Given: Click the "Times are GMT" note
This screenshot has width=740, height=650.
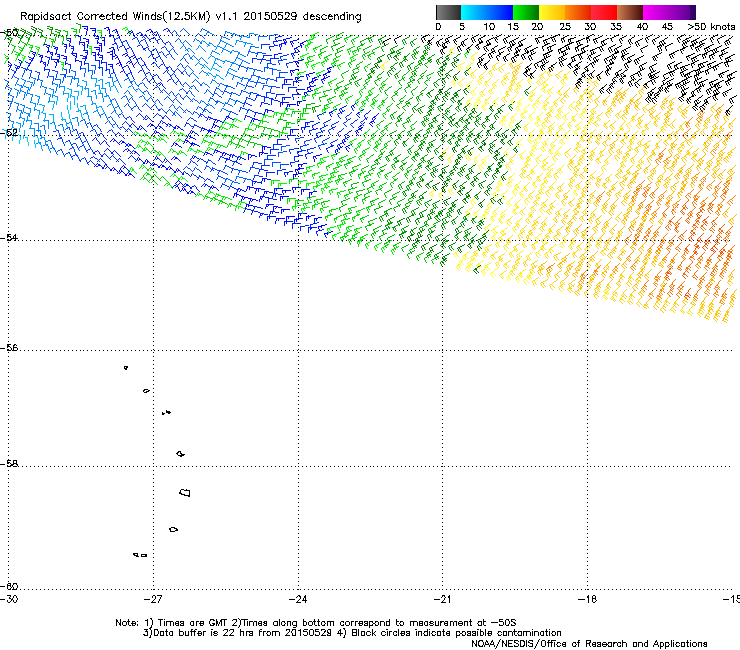Looking at the screenshot, I should [x=193, y=623].
